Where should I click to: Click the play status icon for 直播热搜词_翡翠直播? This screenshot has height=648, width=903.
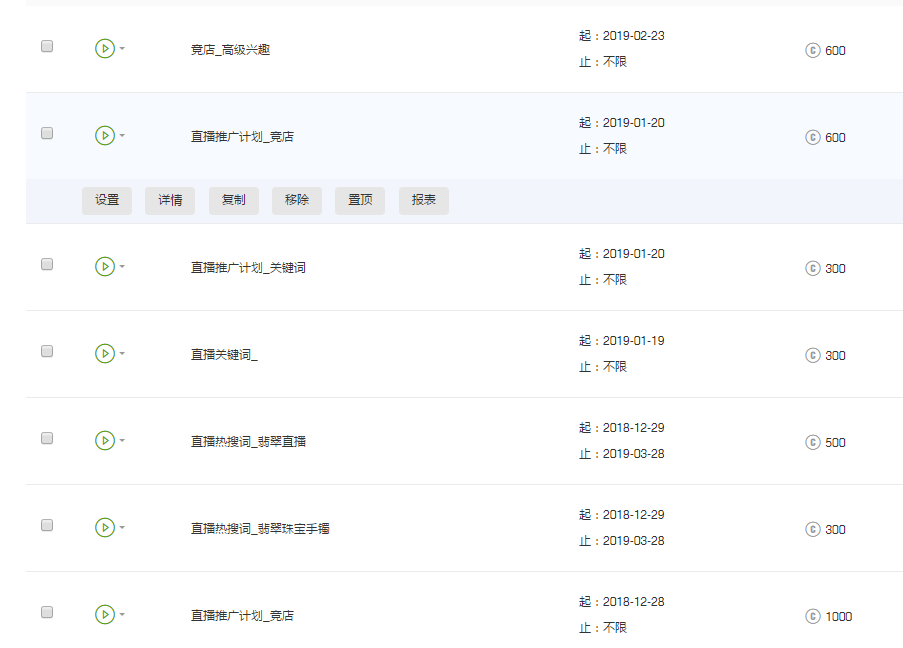pyautogui.click(x=105, y=440)
